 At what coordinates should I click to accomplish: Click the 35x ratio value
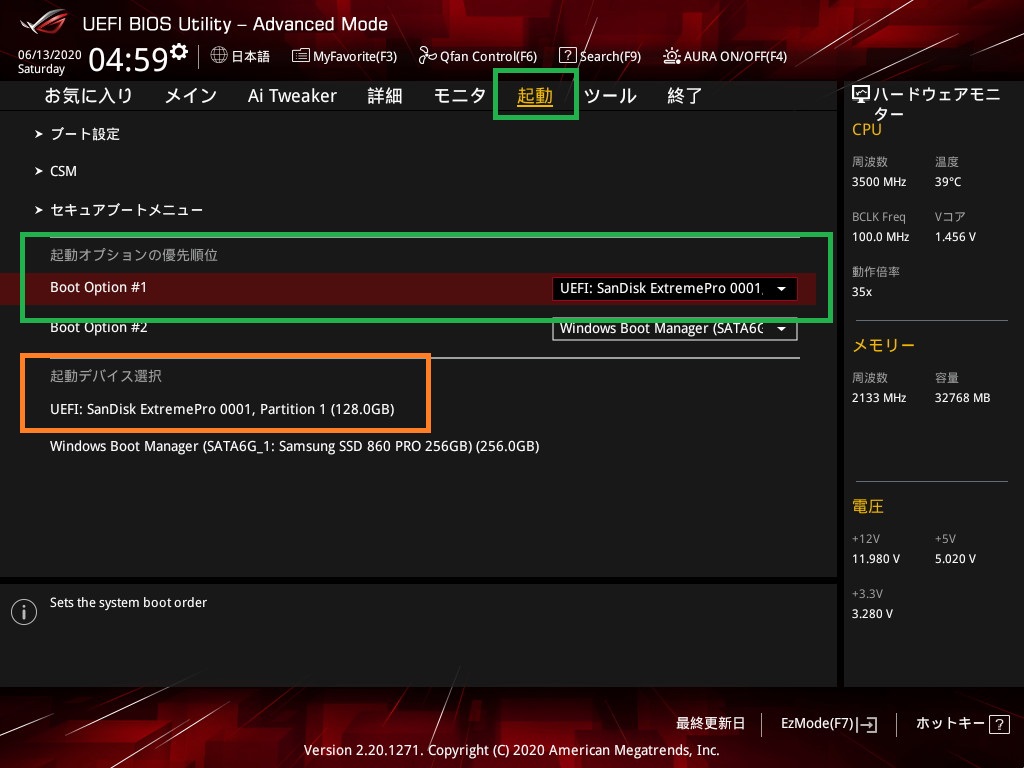point(862,292)
